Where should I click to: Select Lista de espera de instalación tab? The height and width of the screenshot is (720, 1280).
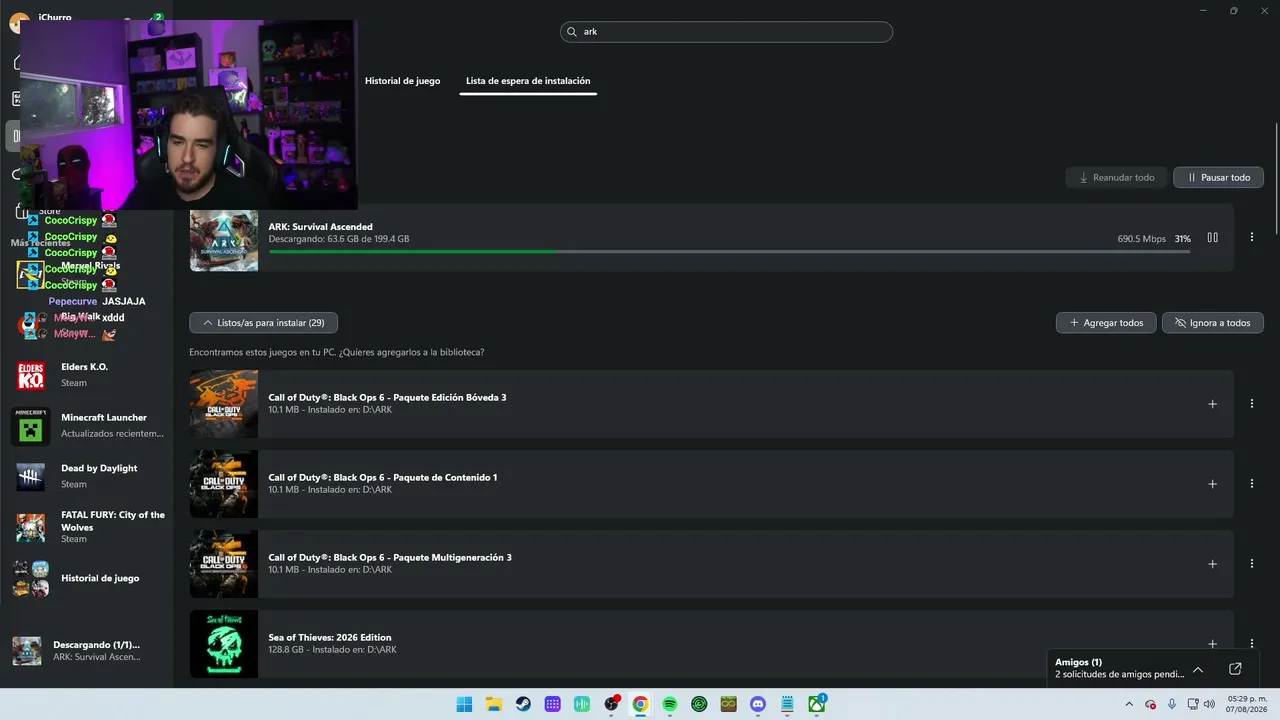coord(528,81)
